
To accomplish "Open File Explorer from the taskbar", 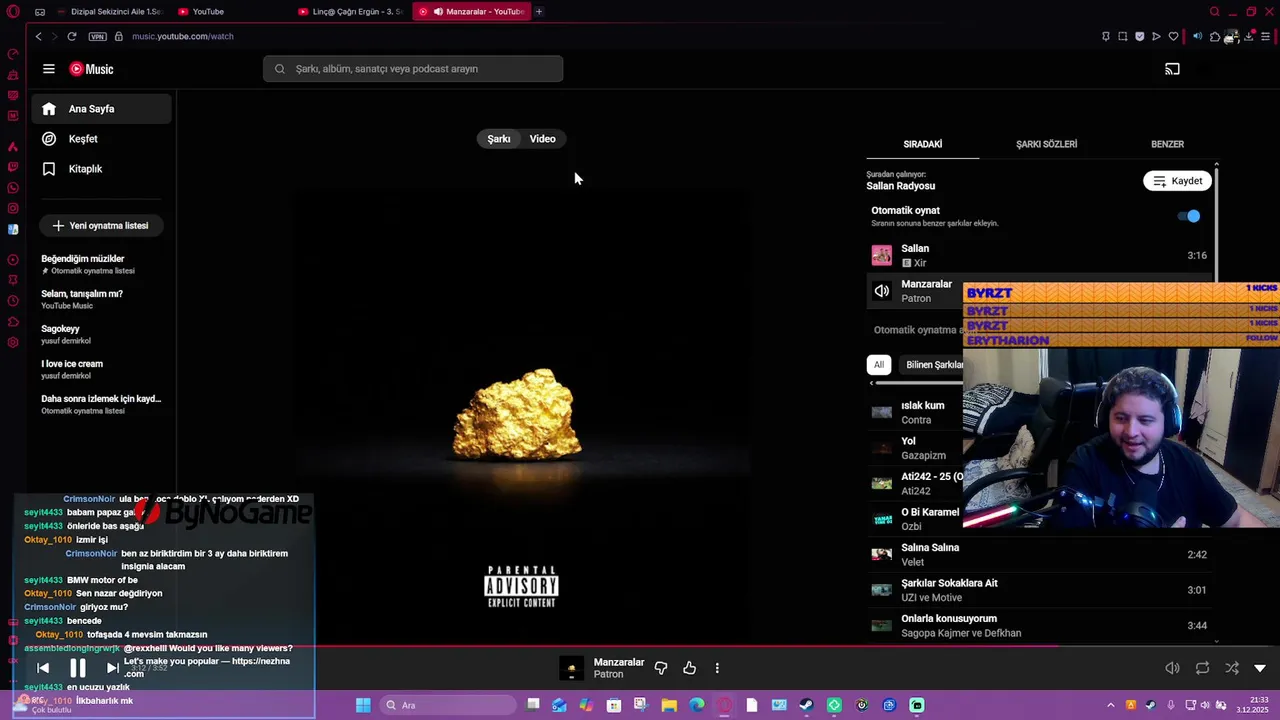I will 669,705.
